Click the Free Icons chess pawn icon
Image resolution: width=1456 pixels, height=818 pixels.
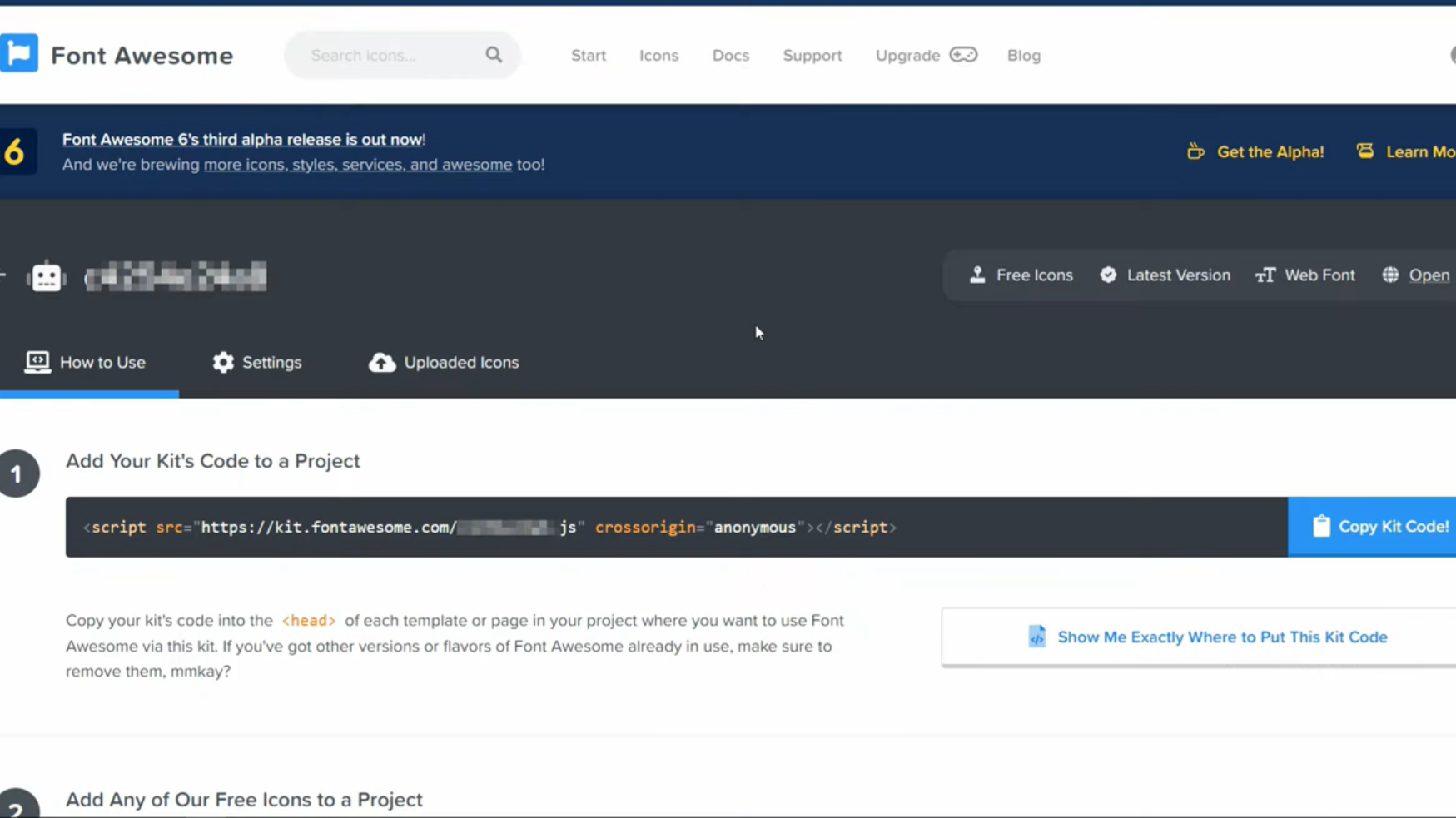click(x=977, y=275)
